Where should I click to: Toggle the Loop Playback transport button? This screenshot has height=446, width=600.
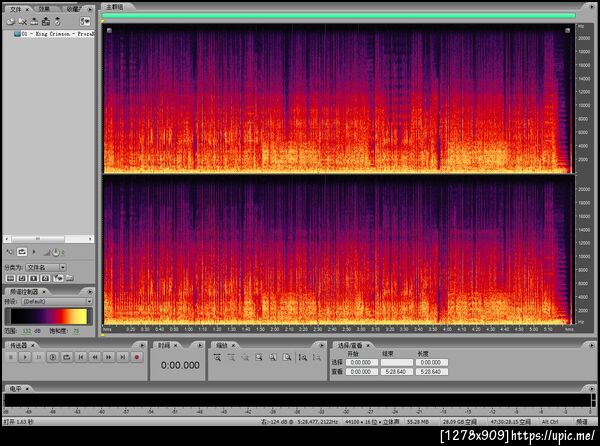point(67,356)
